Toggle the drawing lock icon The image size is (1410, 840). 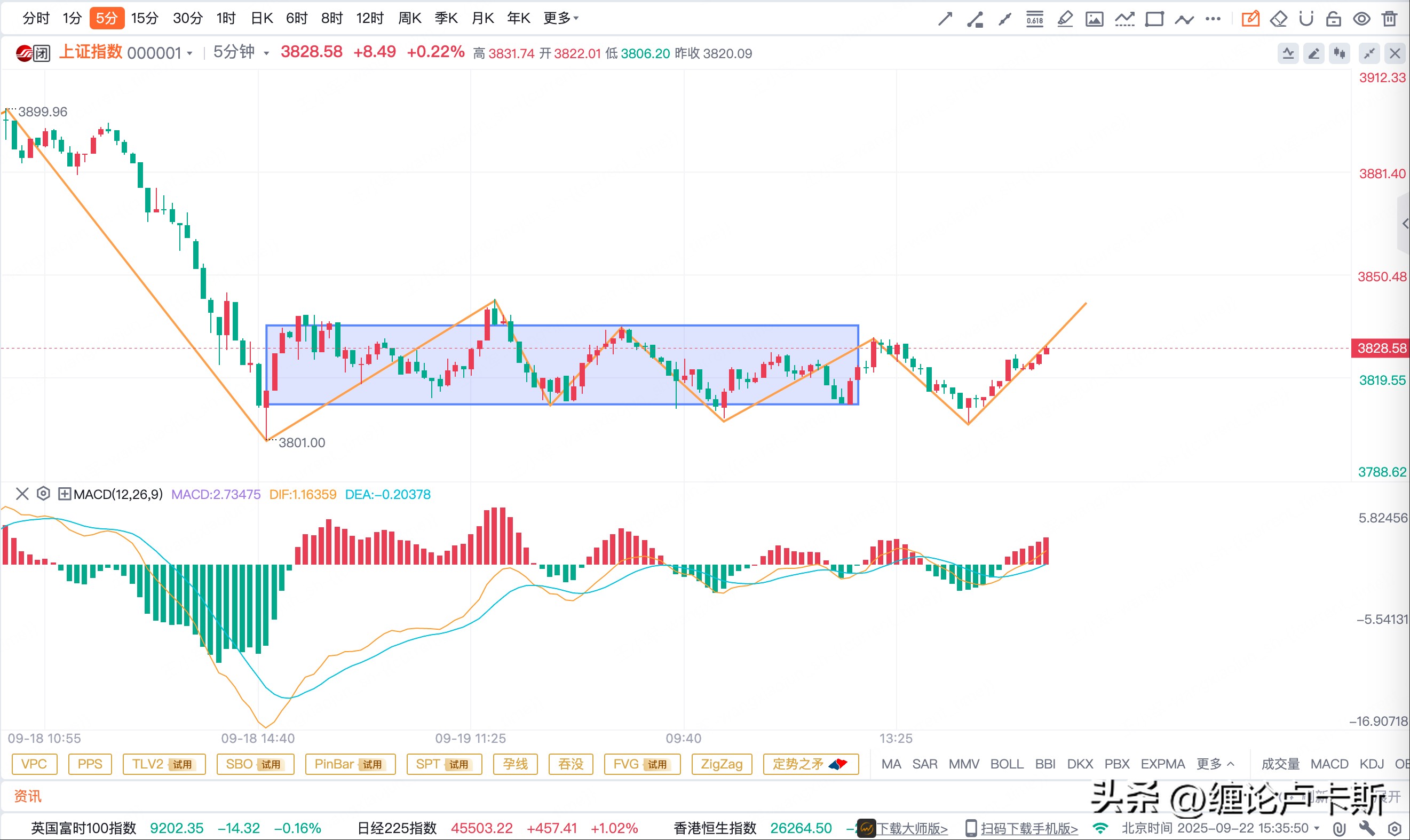[x=1334, y=19]
